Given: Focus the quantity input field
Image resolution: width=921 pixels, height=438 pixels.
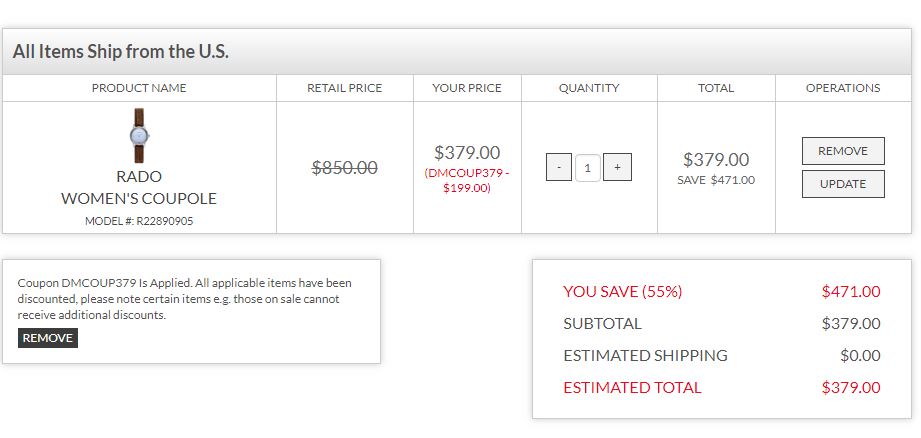Looking at the screenshot, I should [x=588, y=168].
